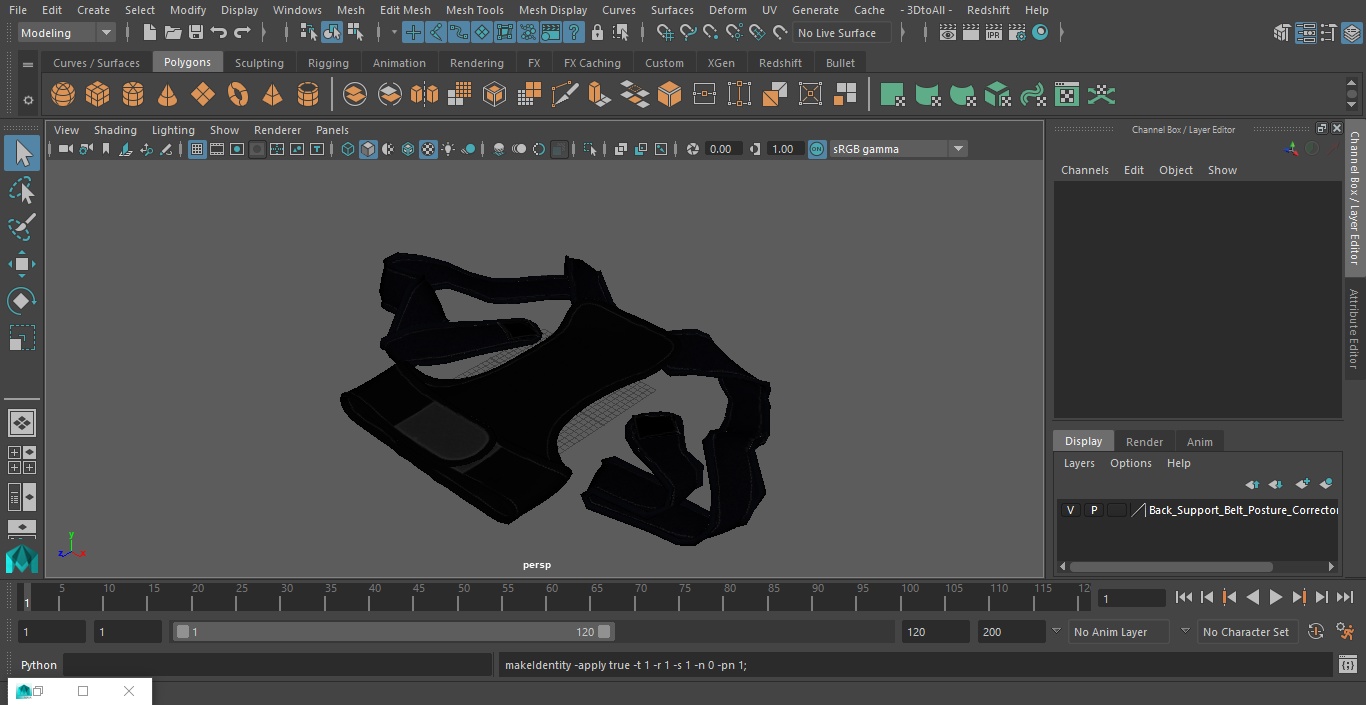Screen dimensions: 1366x705
Task: Create a polygon sphere from the shelf
Action: 63,95
